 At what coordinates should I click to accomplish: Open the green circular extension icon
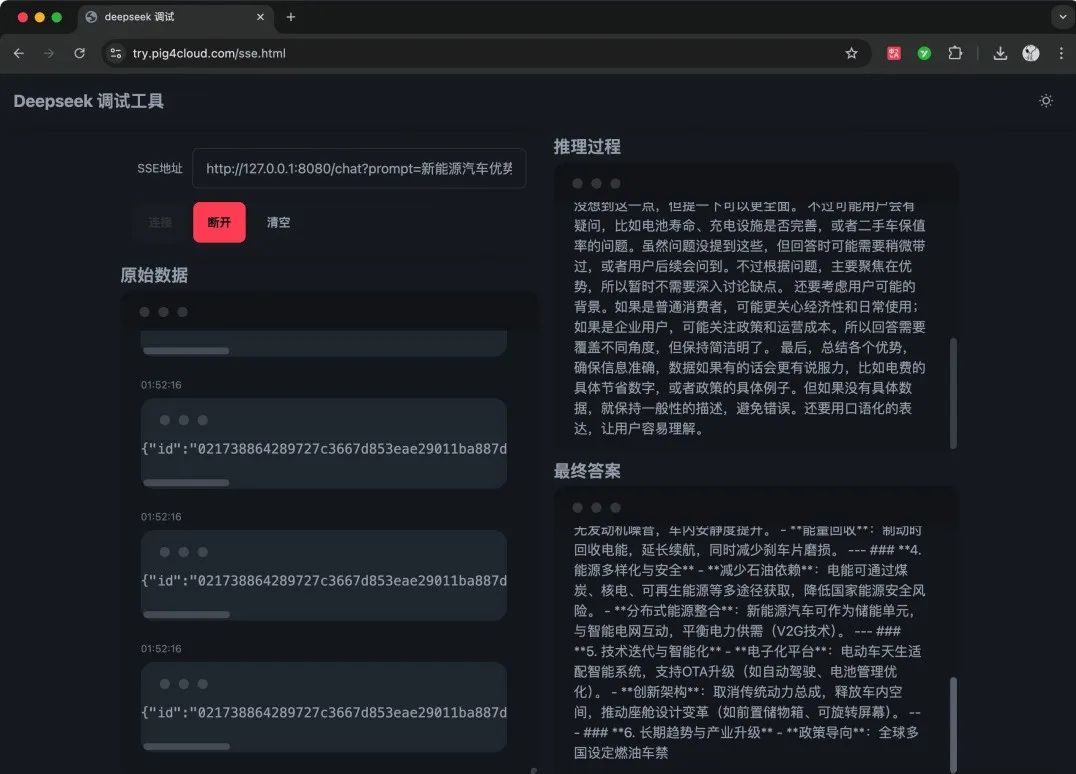coord(924,54)
